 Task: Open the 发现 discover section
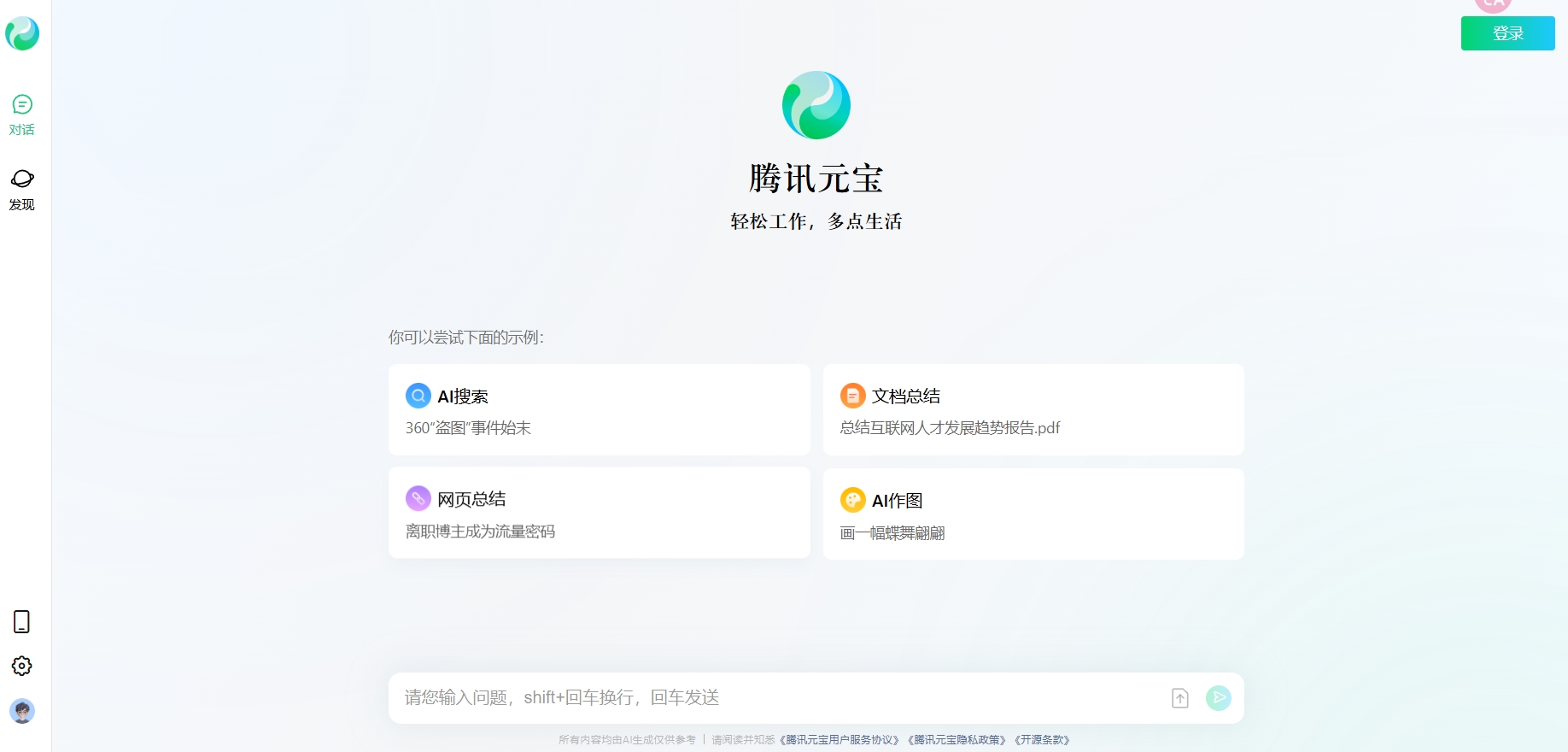click(22, 190)
